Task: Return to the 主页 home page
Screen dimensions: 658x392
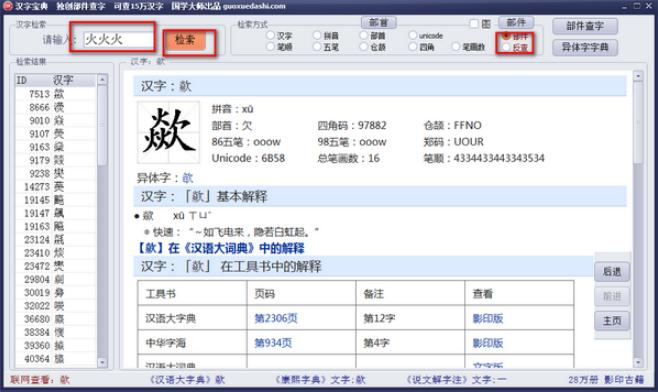Action: pos(612,321)
